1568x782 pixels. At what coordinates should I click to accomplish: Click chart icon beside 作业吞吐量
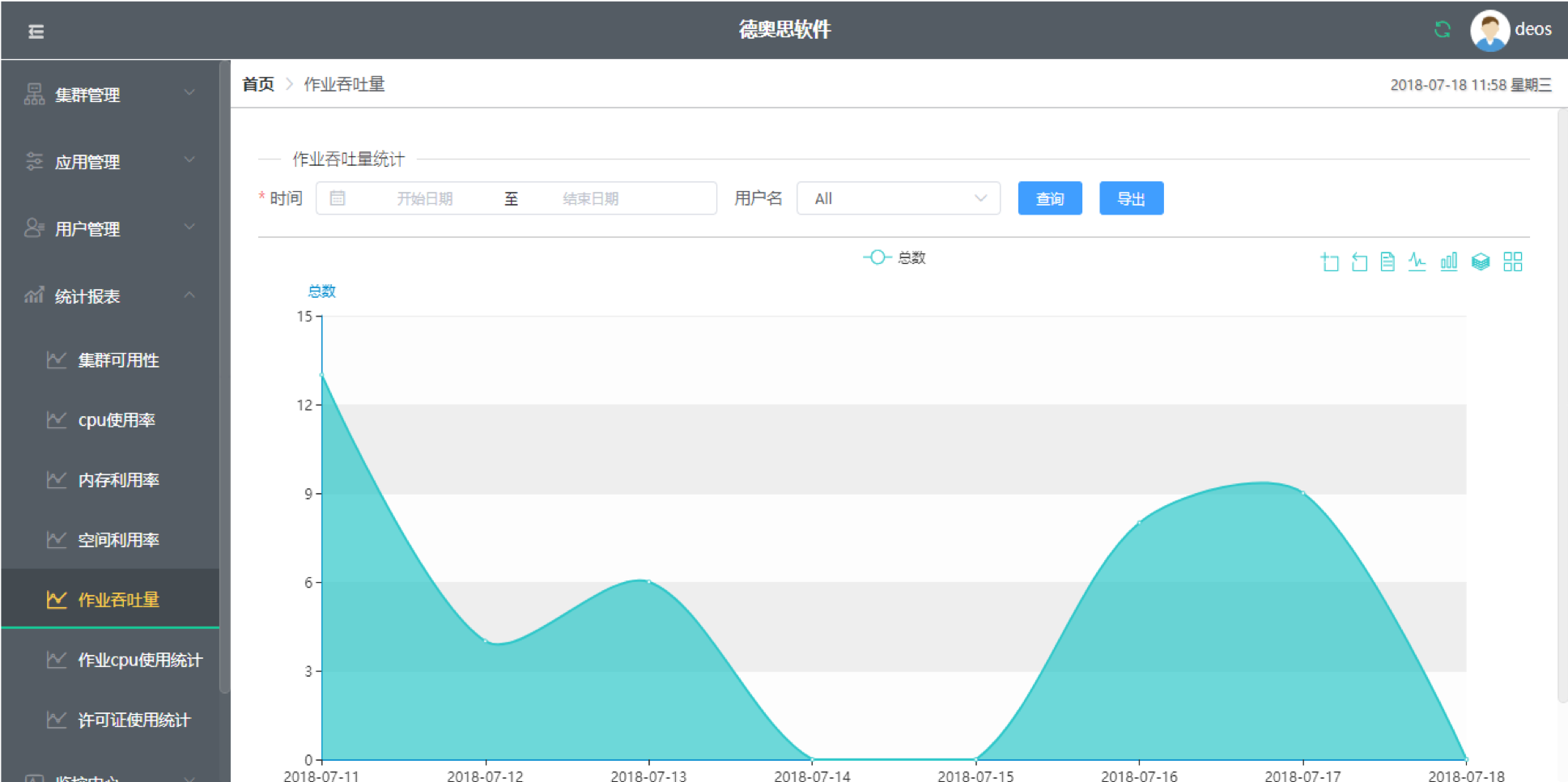(56, 599)
